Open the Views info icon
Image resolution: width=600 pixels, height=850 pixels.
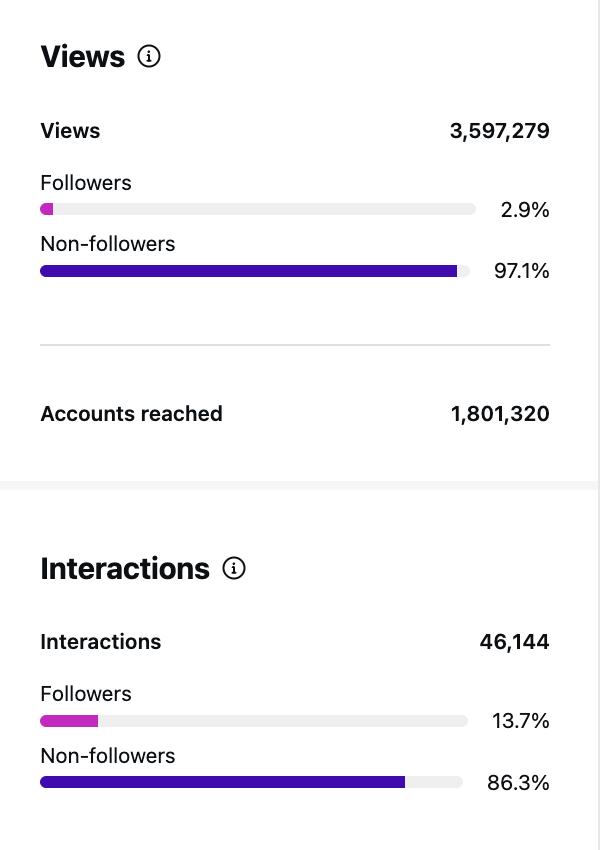[x=149, y=56]
